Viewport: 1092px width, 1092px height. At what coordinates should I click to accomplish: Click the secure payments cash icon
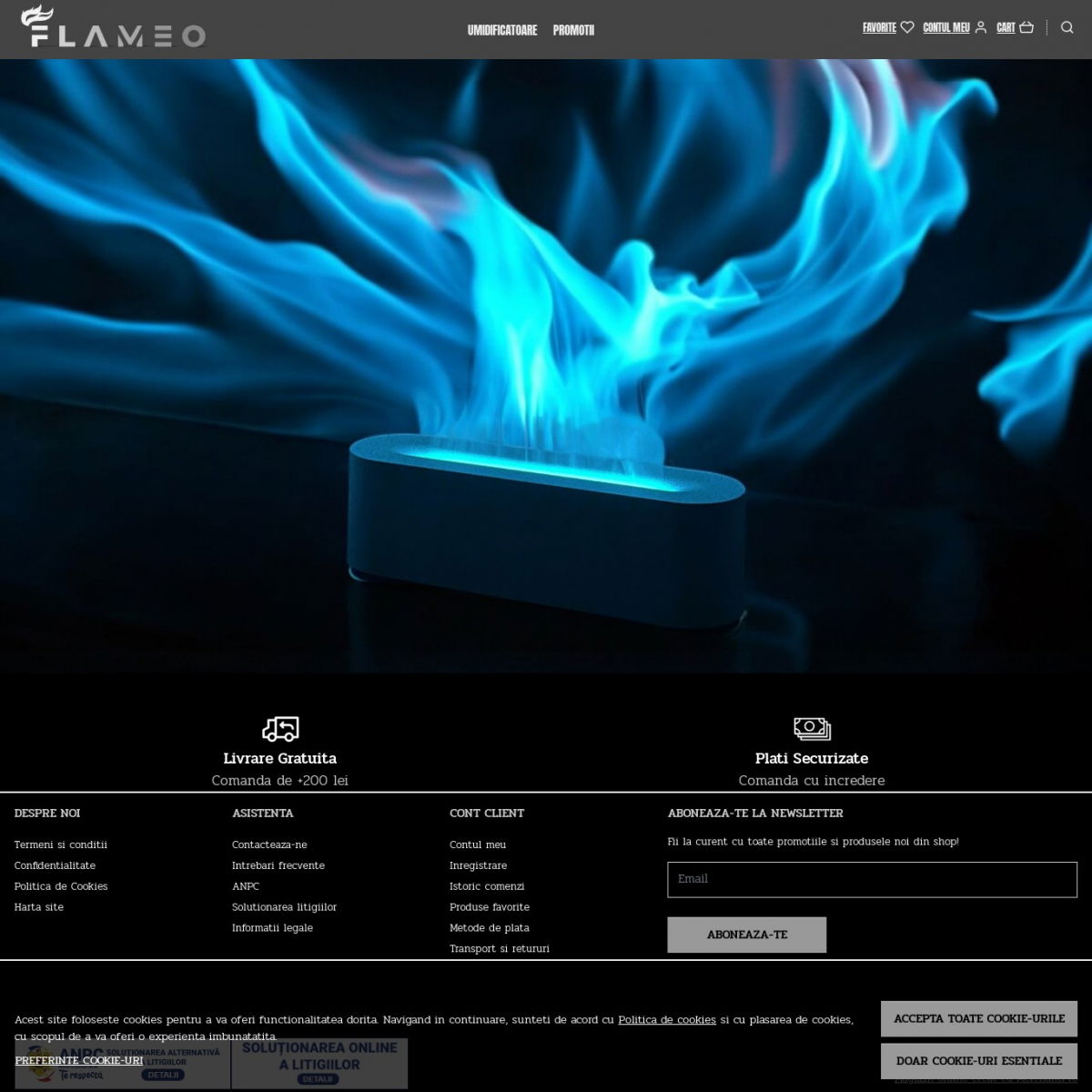[x=812, y=729]
